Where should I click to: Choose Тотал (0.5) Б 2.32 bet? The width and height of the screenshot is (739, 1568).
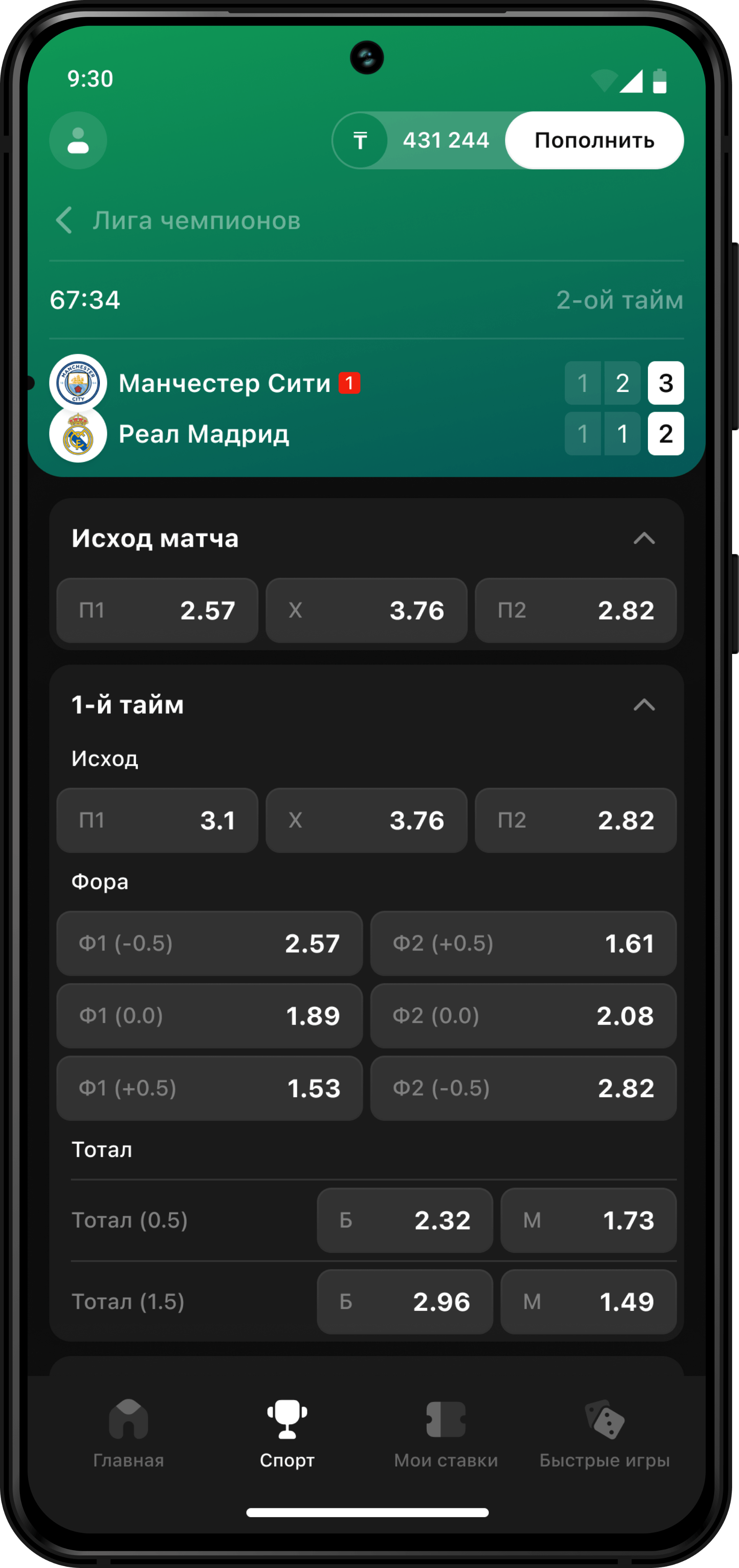[405, 1220]
